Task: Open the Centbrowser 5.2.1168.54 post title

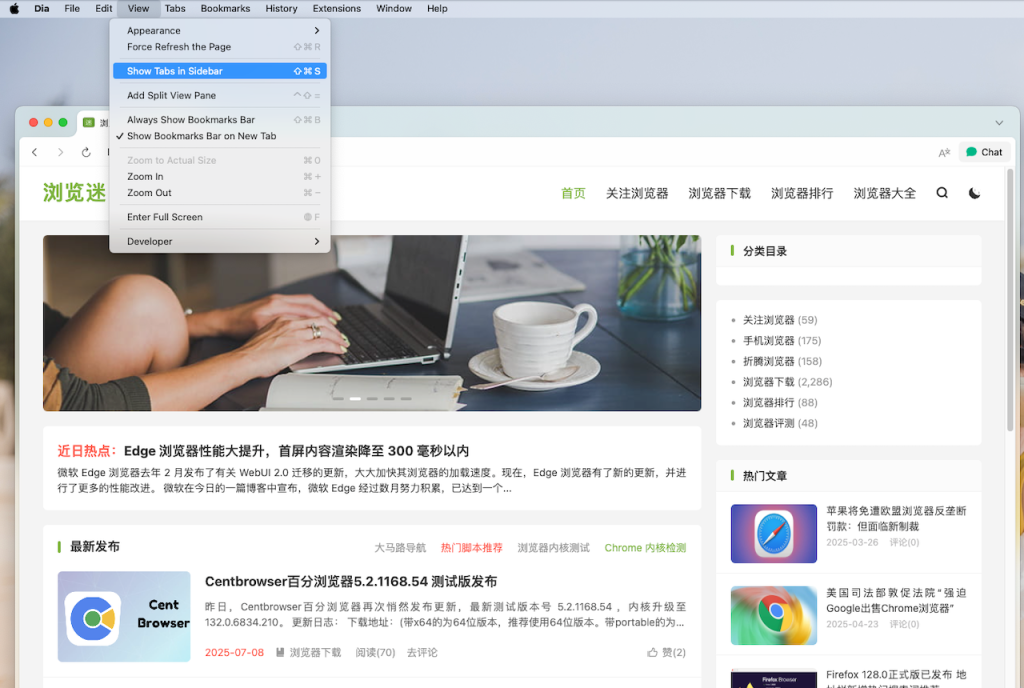Action: tap(351, 582)
